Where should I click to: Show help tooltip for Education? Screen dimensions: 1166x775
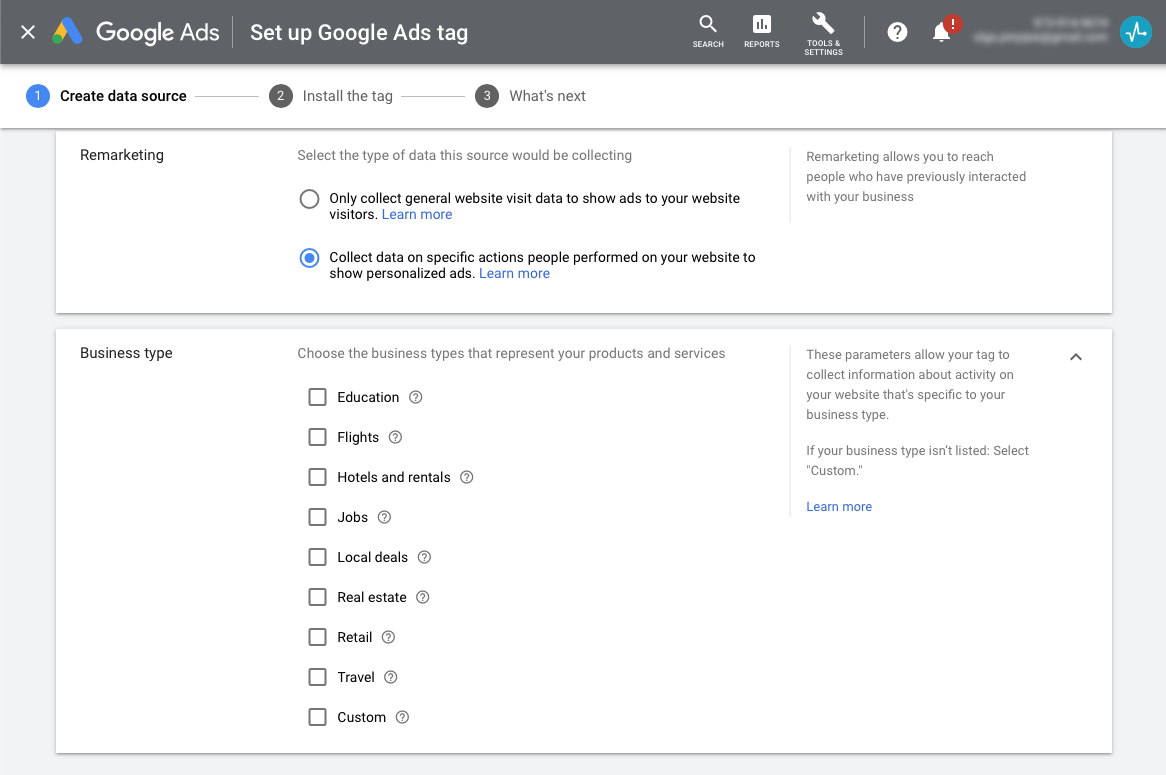pyautogui.click(x=416, y=397)
